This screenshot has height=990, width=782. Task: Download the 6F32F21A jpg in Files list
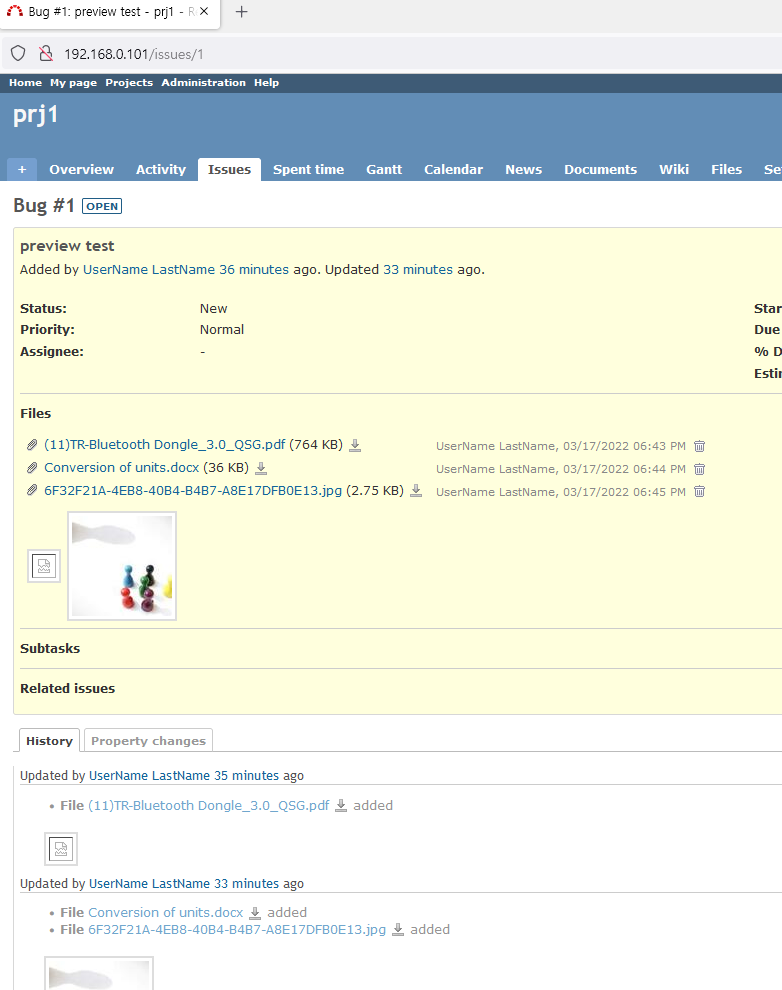pos(416,491)
